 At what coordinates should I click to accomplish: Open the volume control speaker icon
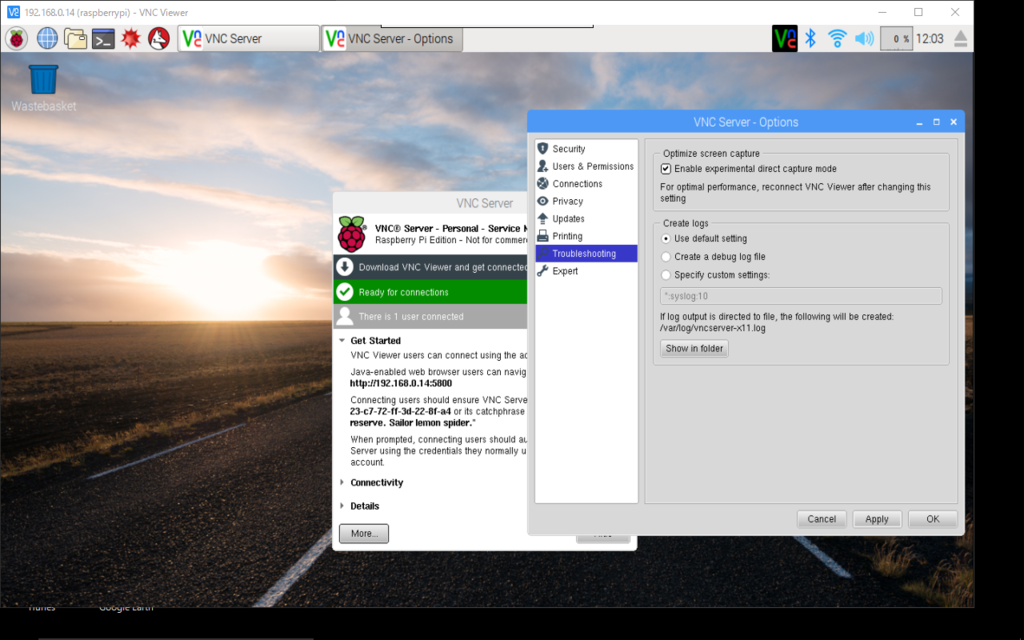click(864, 39)
